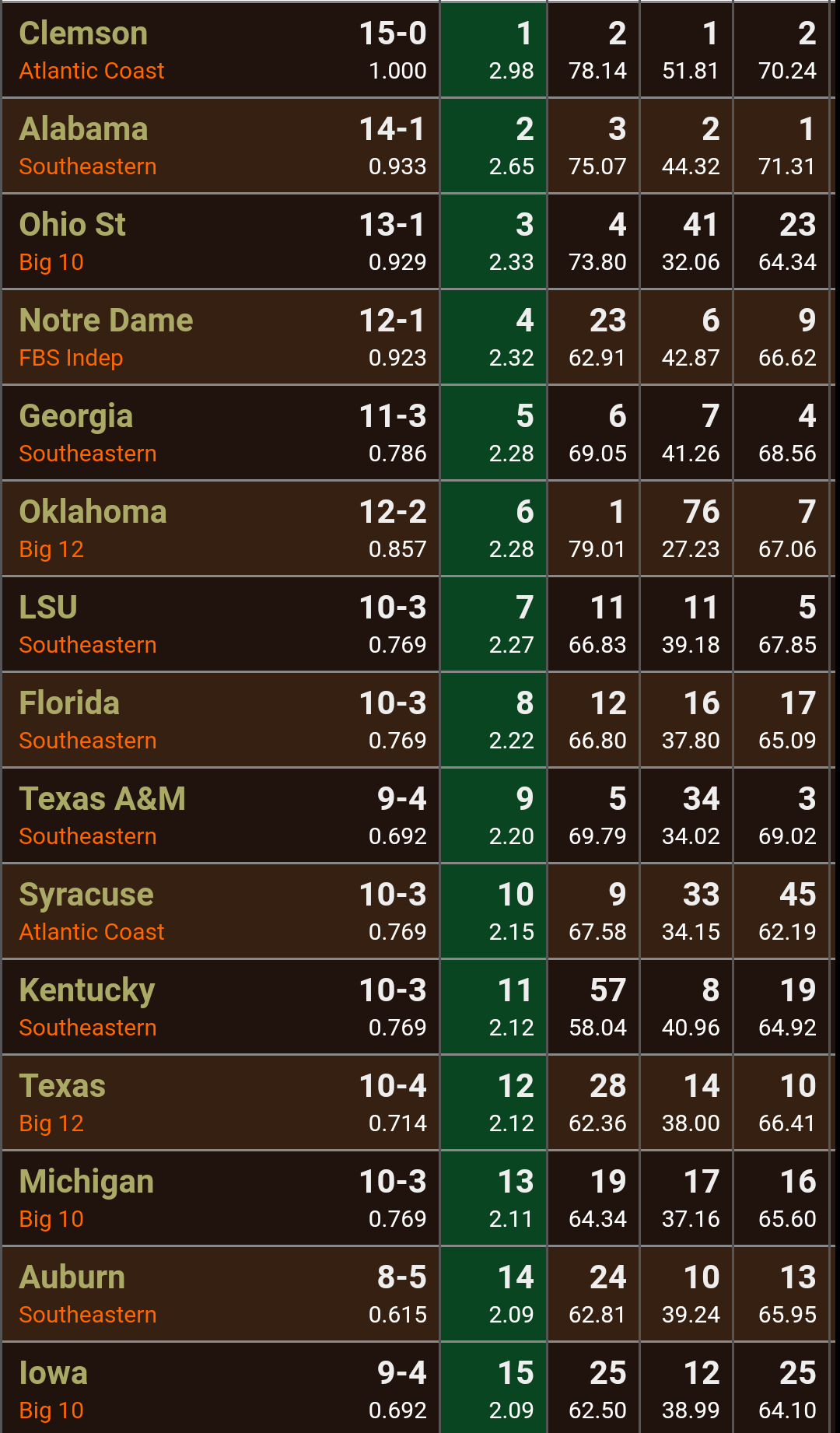Select Oklahoma's 79.01 offense rating cell
This screenshot has width=840, height=1433.
point(594,528)
